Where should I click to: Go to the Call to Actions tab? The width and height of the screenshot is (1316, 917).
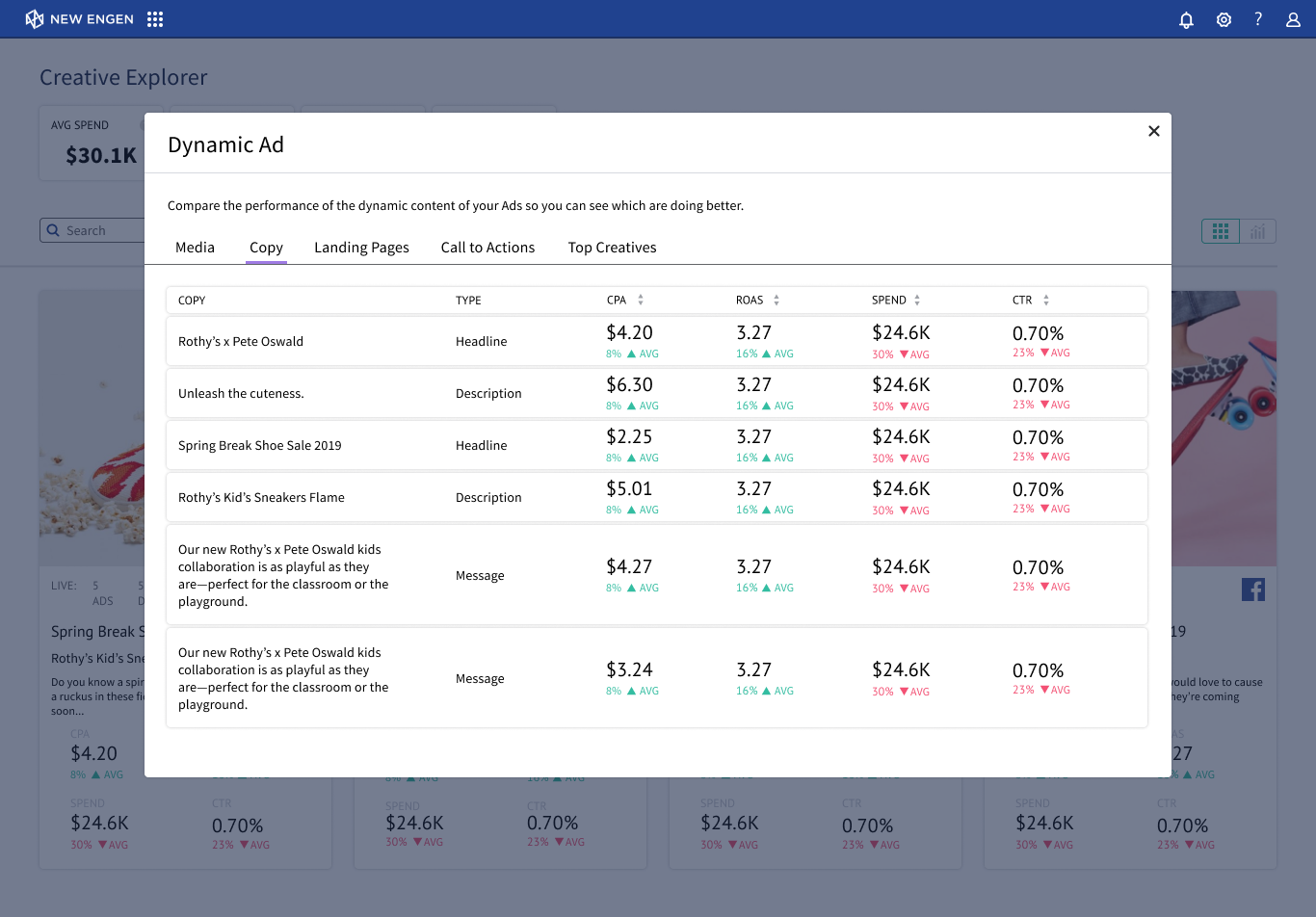coord(487,248)
